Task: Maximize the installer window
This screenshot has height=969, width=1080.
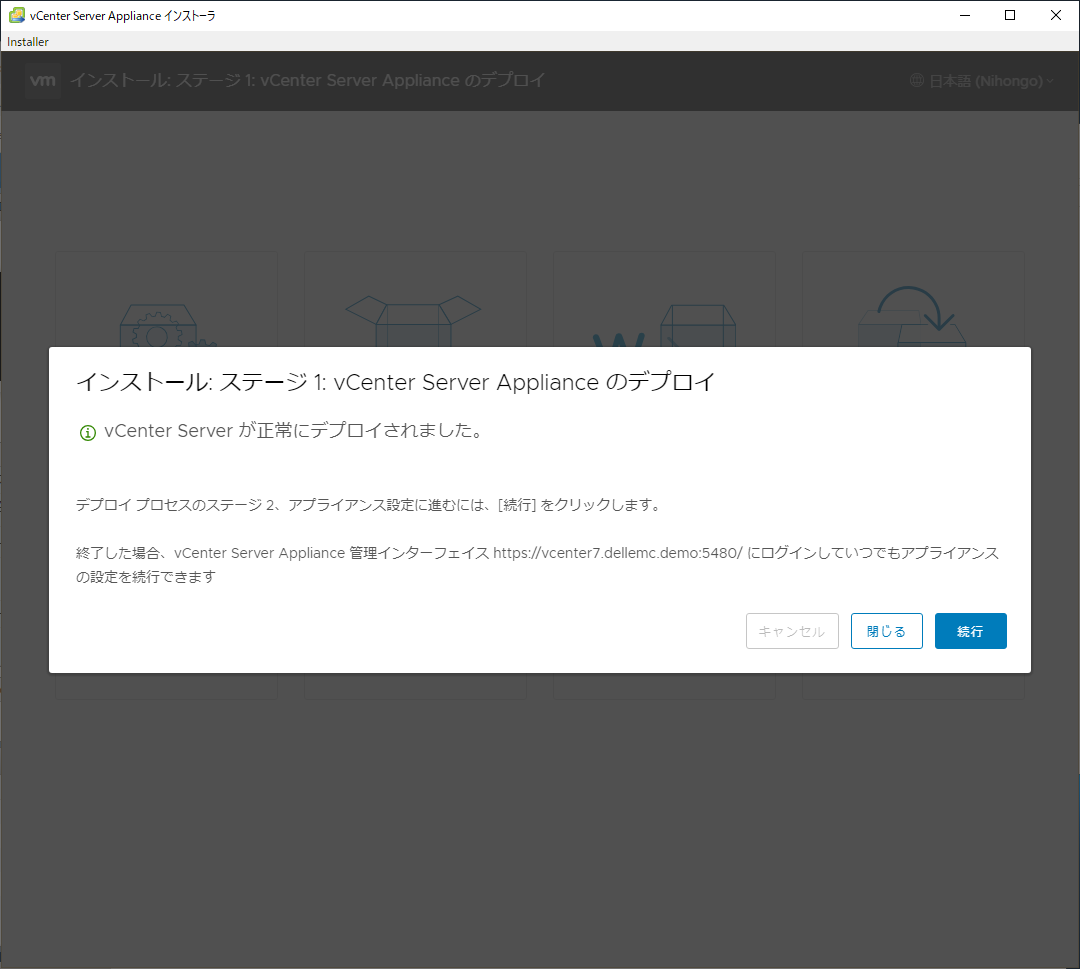Action: click(x=1010, y=15)
